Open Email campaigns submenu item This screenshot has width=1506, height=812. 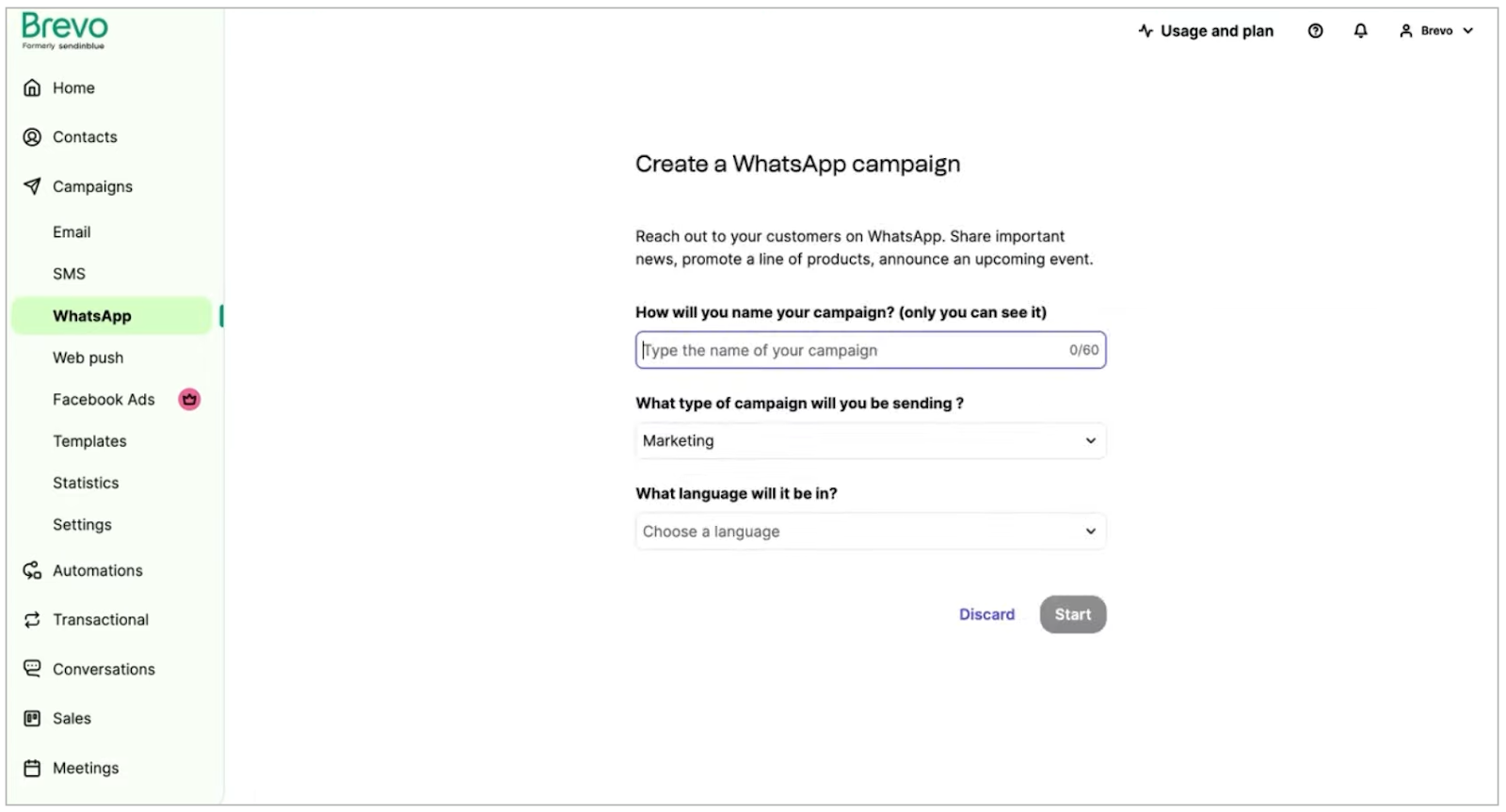[72, 231]
